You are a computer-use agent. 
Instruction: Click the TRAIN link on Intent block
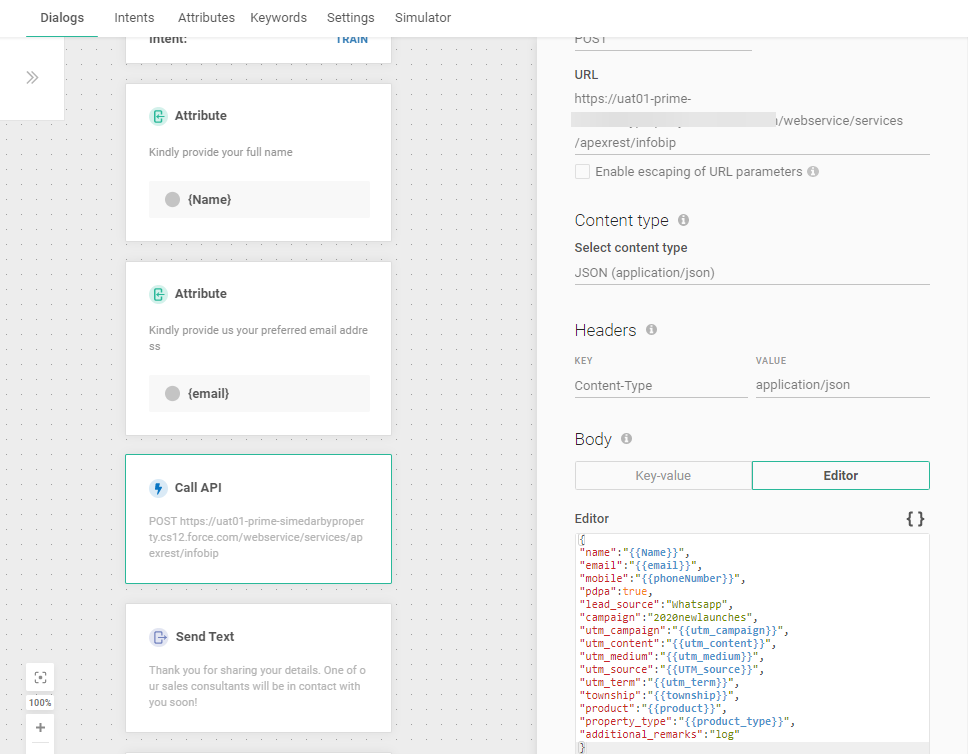[x=351, y=40]
